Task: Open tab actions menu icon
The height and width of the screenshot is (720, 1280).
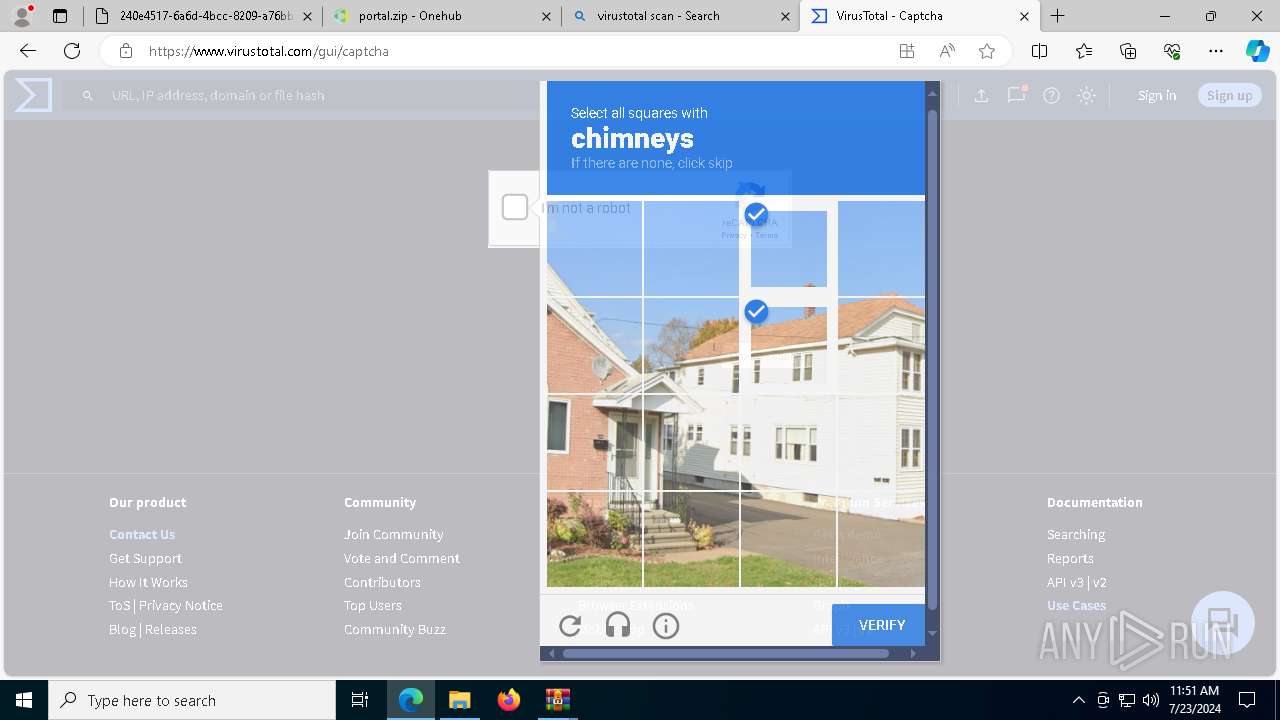Action: point(60,16)
